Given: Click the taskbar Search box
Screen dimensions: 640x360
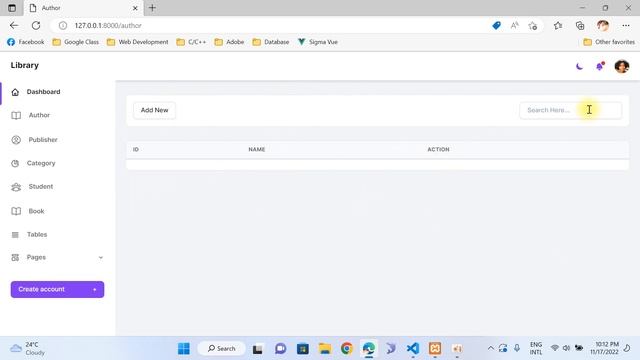Looking at the screenshot, I should (222, 349).
